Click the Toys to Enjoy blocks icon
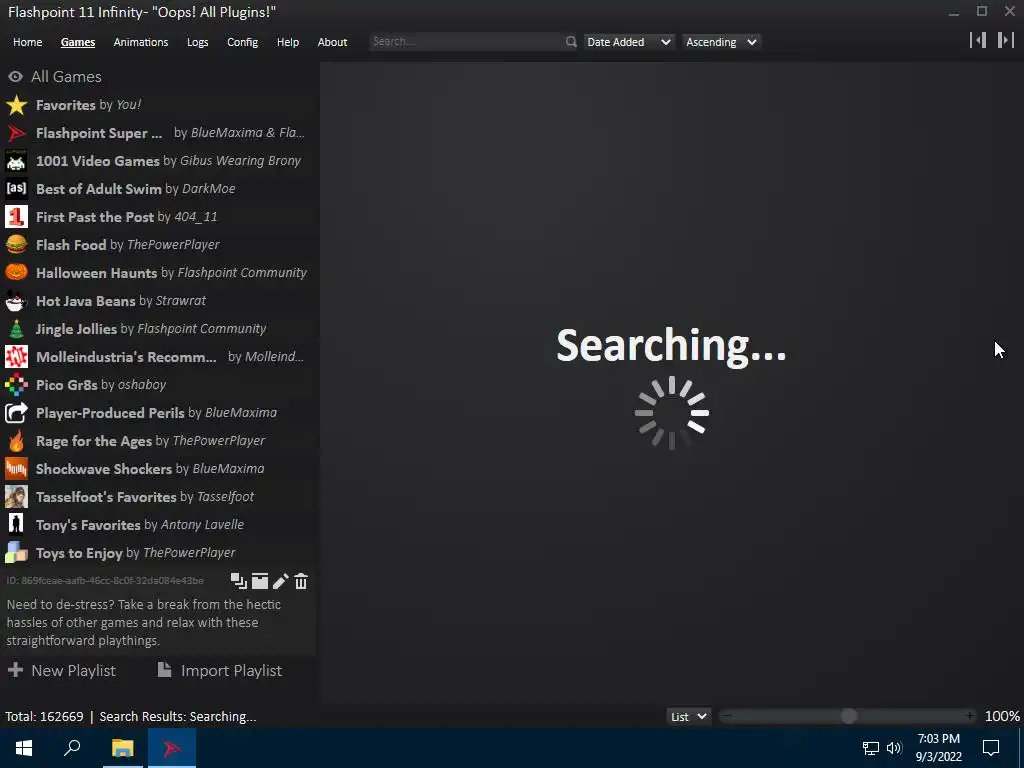 [16, 553]
